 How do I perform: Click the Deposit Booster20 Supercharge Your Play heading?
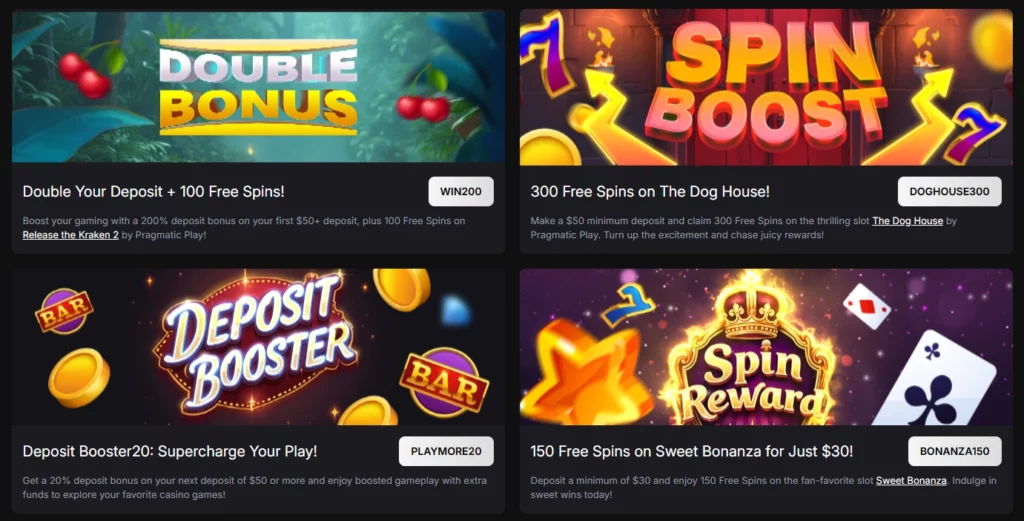point(170,451)
